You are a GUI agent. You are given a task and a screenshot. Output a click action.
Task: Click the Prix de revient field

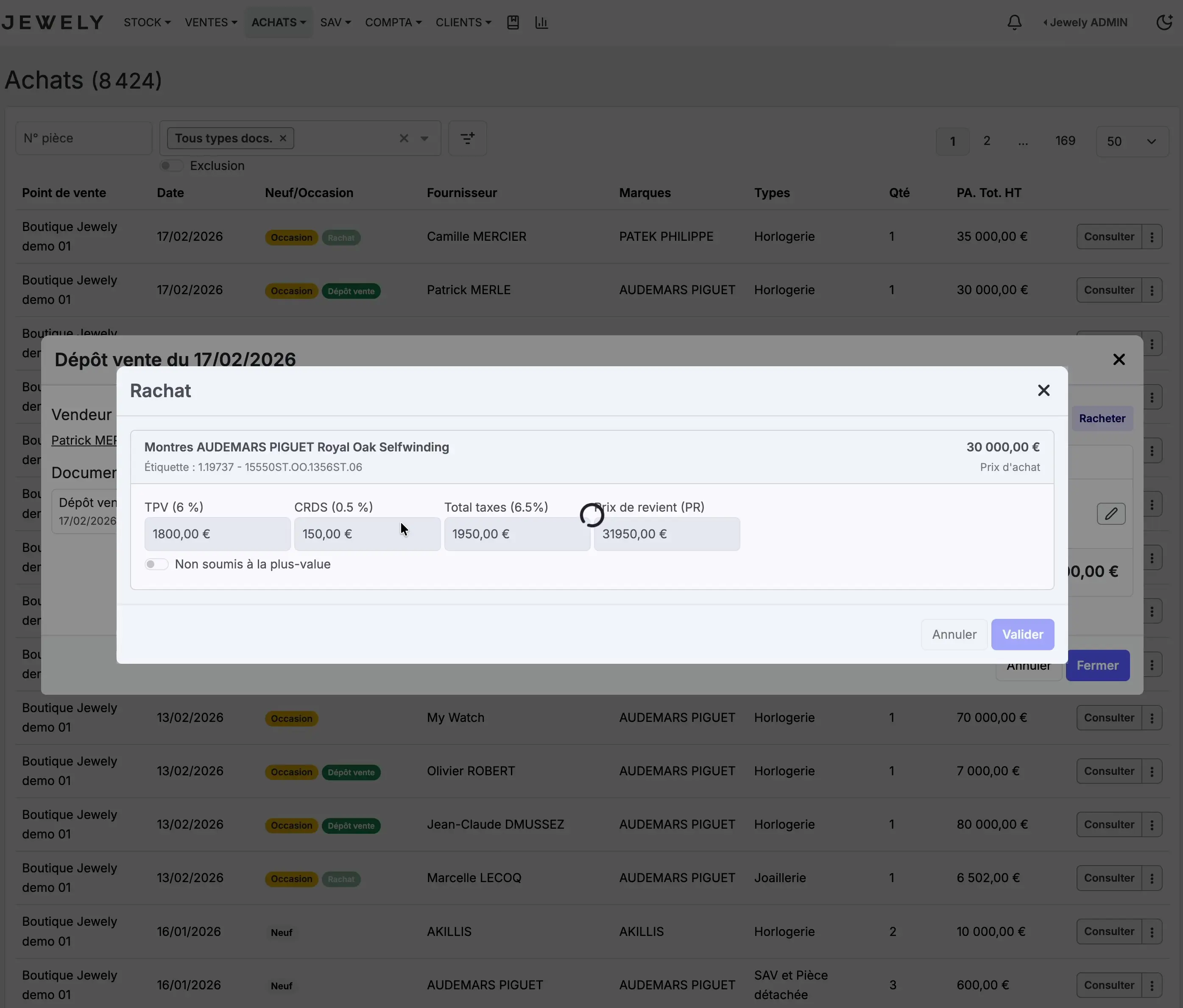(x=667, y=534)
